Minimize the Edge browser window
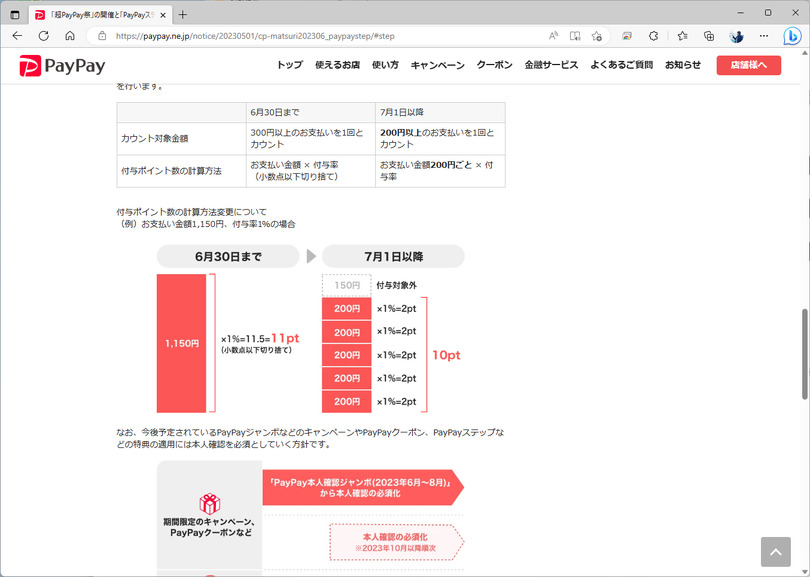The height and width of the screenshot is (577, 810). [740, 13]
